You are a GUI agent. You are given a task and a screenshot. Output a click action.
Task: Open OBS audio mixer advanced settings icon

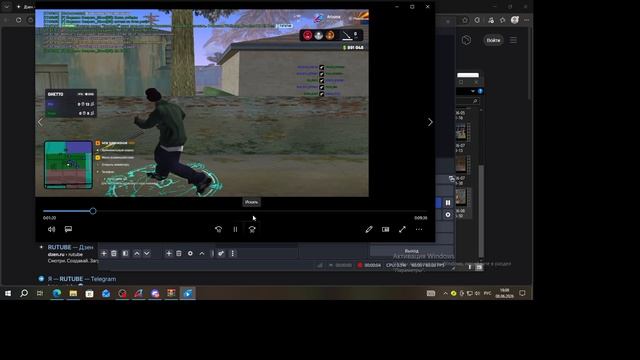(x=221, y=253)
